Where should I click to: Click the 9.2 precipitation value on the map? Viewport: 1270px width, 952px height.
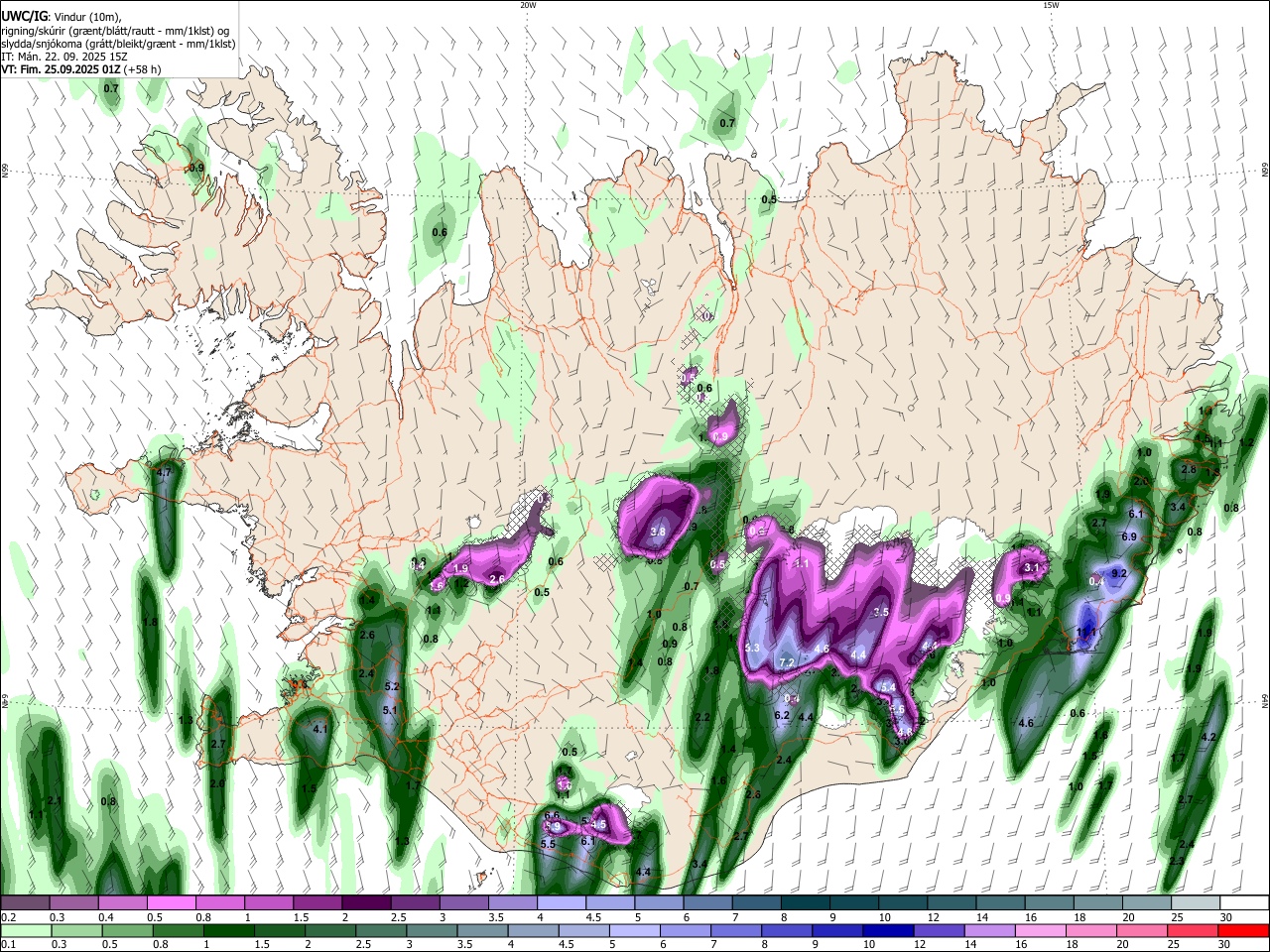(x=1119, y=573)
